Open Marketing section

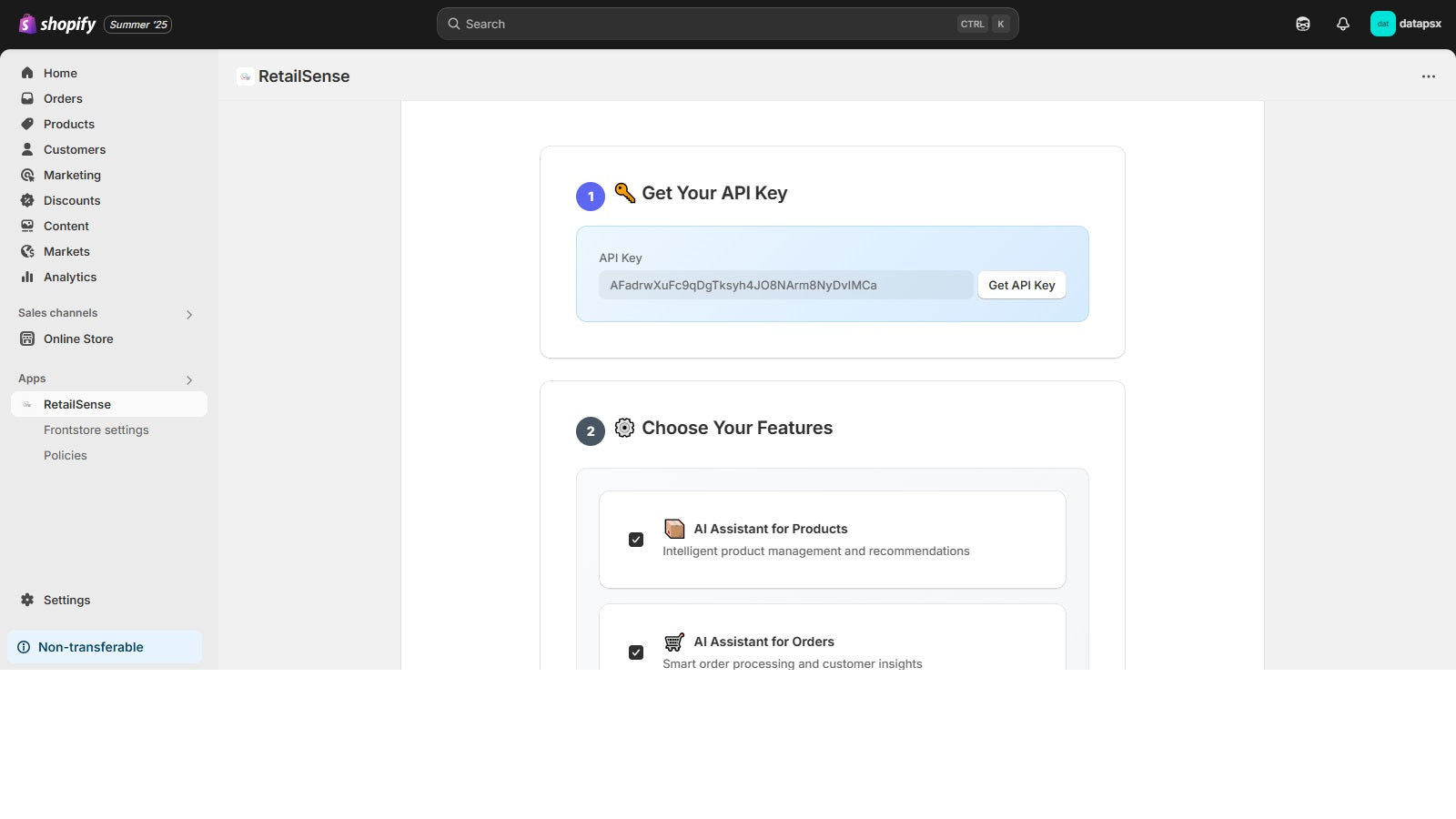click(x=109, y=175)
